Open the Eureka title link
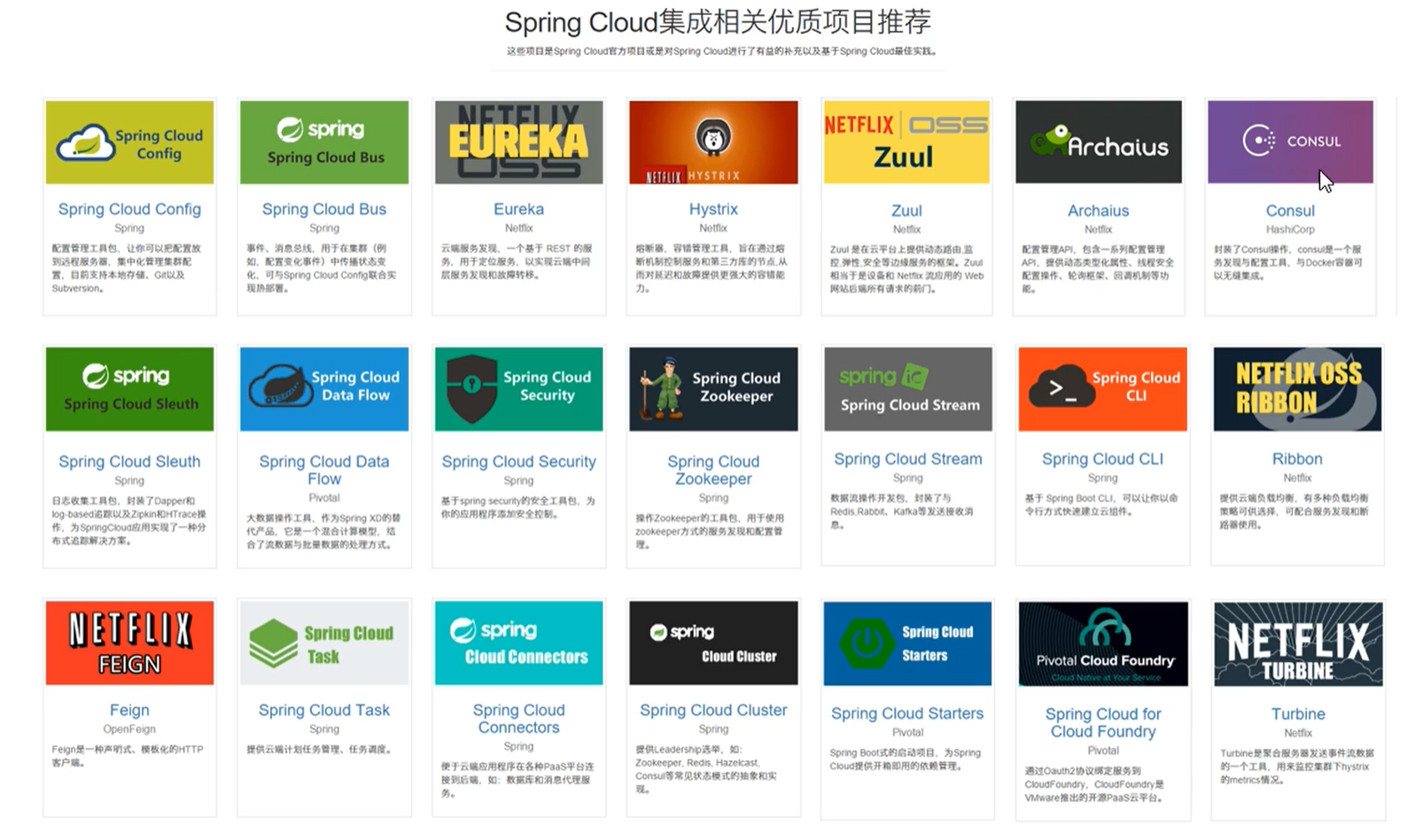 coord(519,209)
